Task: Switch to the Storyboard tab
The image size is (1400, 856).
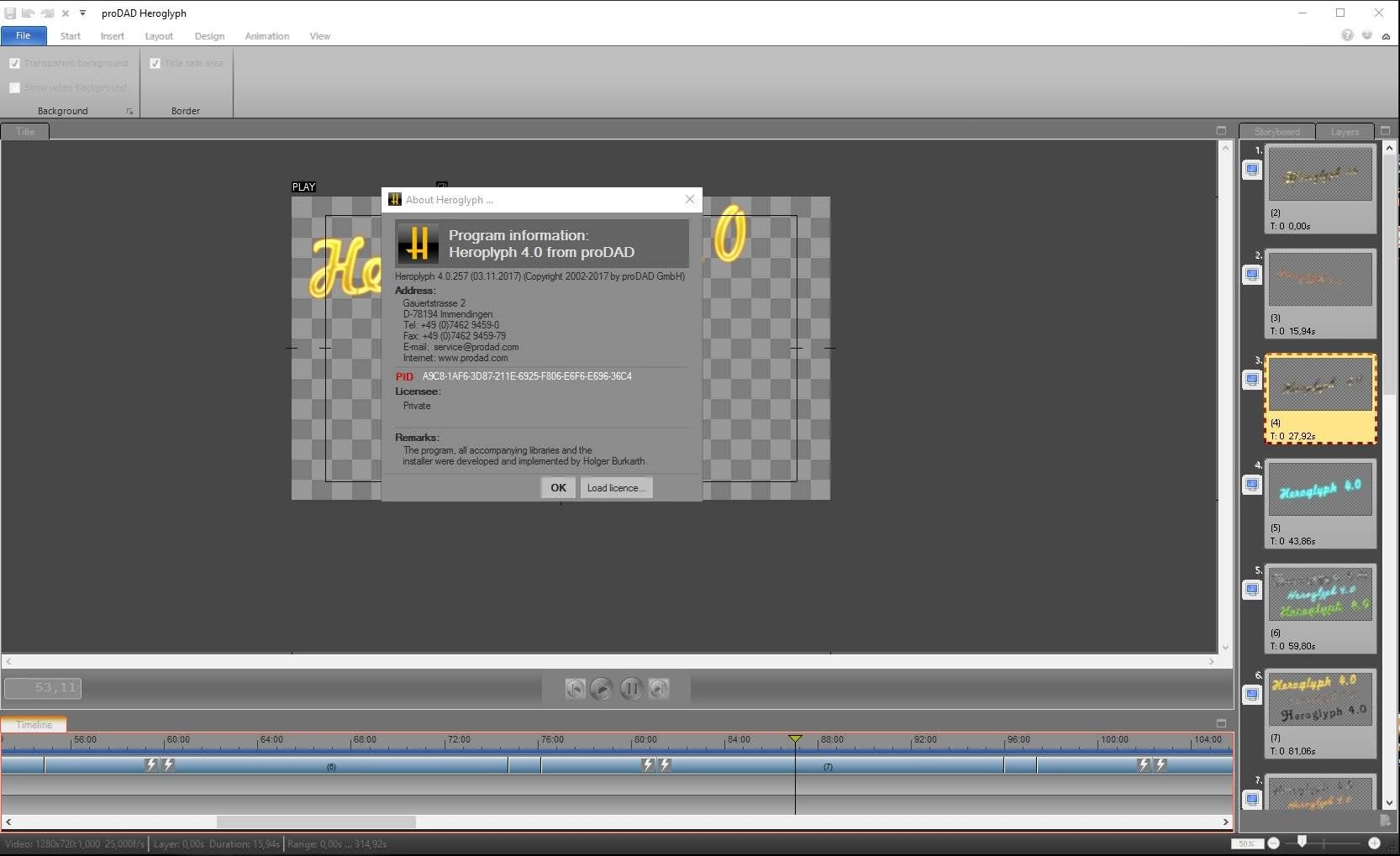Action: (x=1276, y=132)
